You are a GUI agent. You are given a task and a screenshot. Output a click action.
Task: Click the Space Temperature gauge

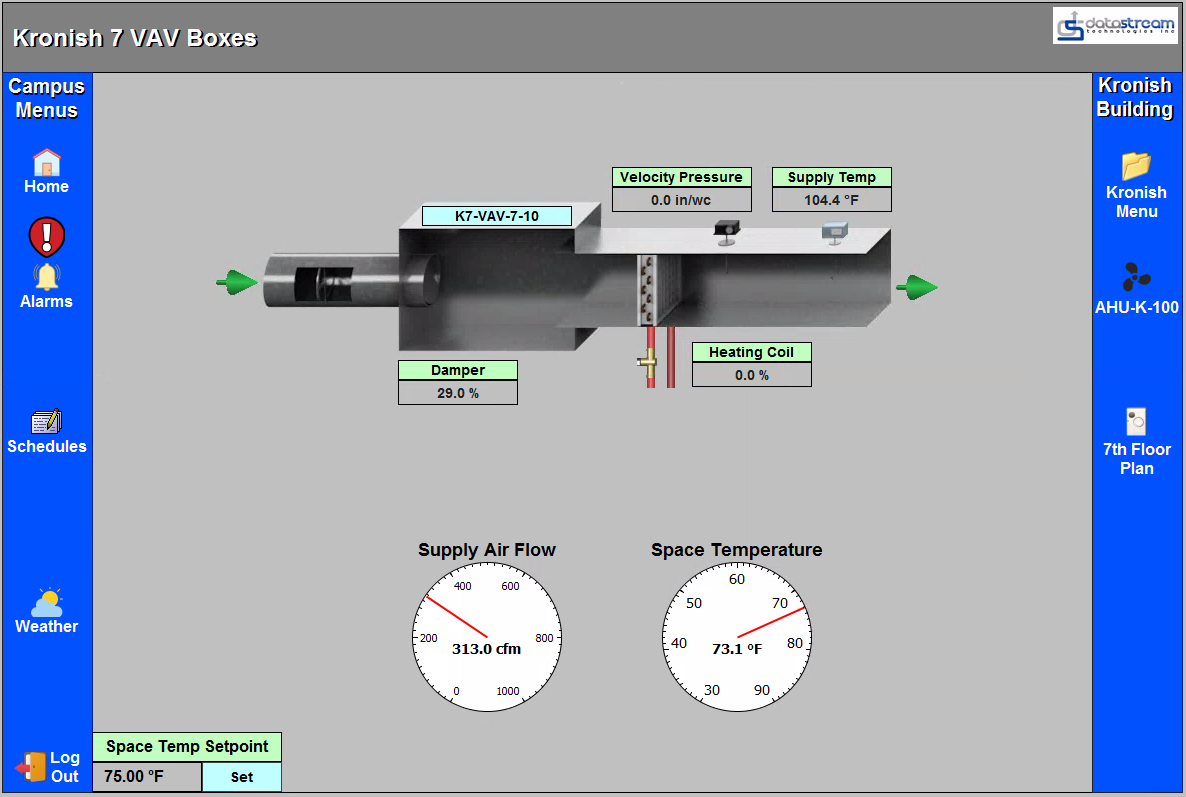tap(736, 637)
